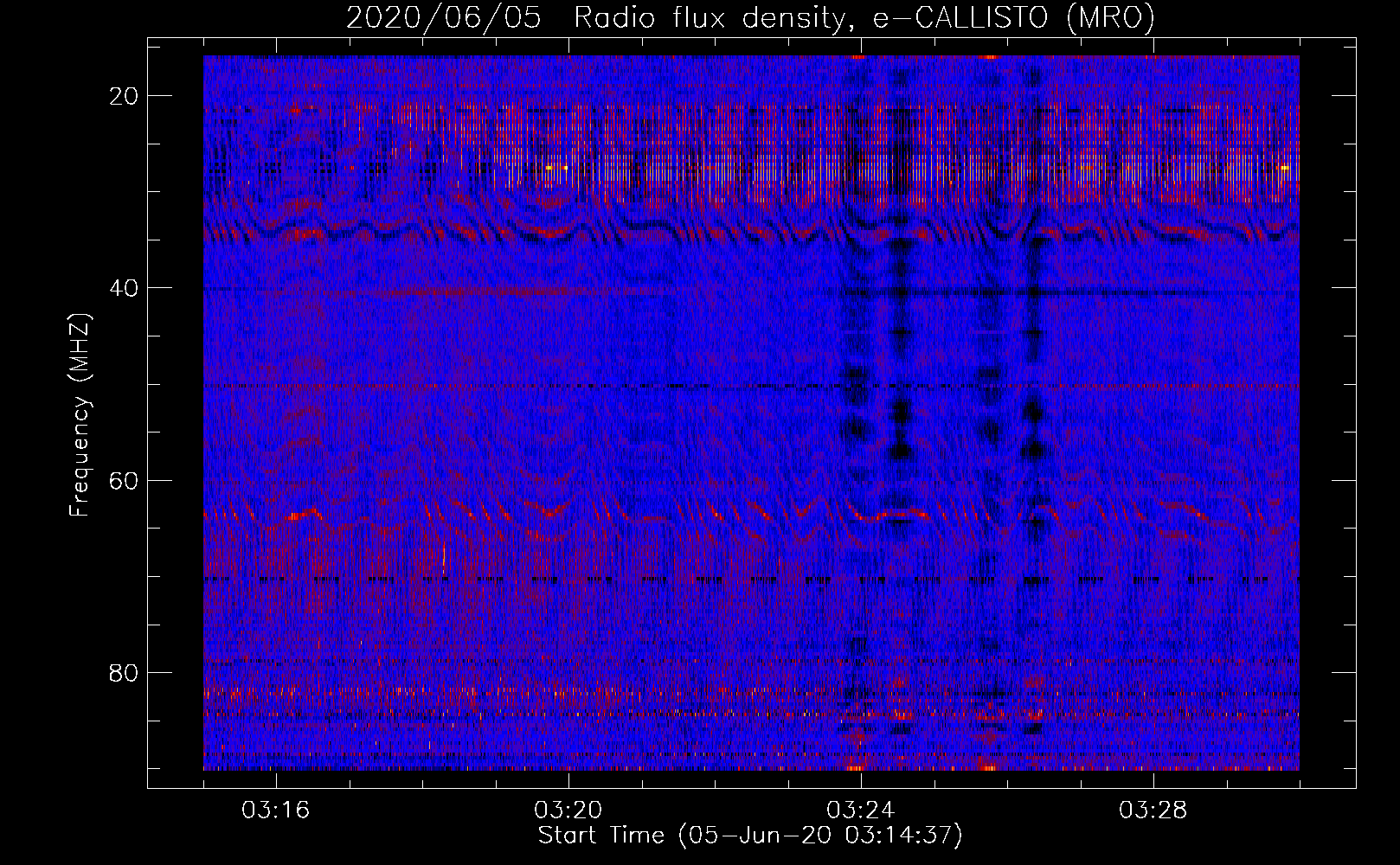Click the date "2020/06/05" in the title
1400x865 pixels.
click(444, 17)
